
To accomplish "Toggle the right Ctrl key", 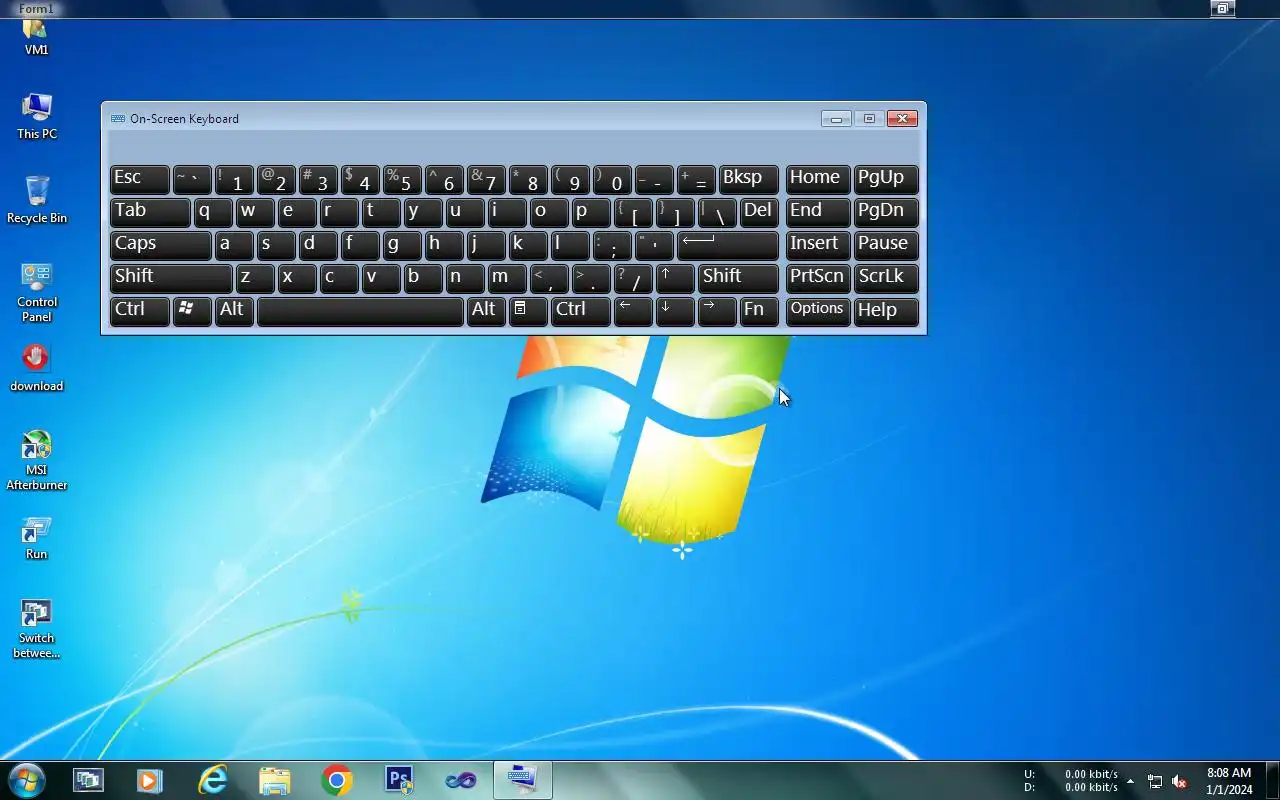I will pos(580,311).
